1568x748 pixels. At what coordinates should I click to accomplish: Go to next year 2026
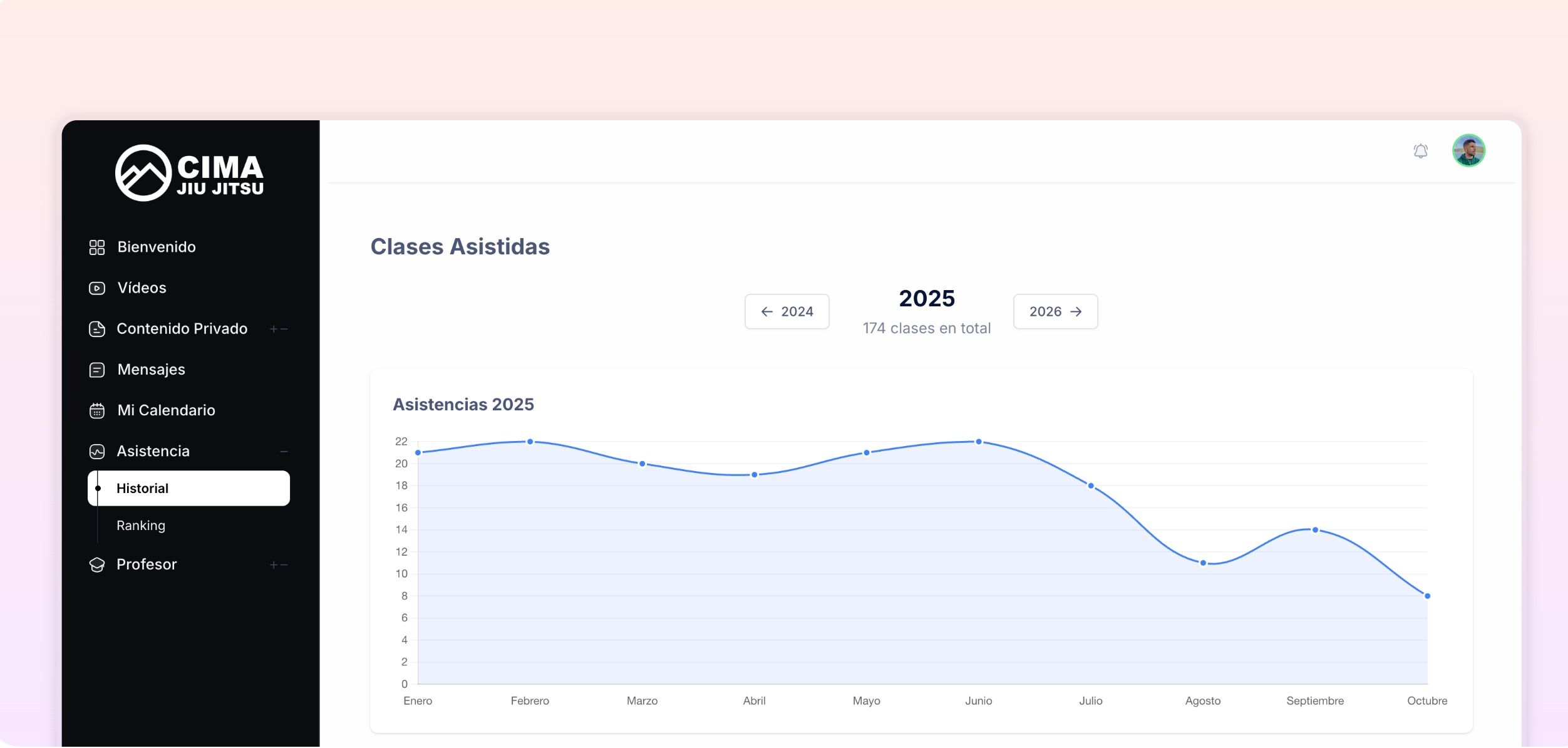pos(1055,312)
